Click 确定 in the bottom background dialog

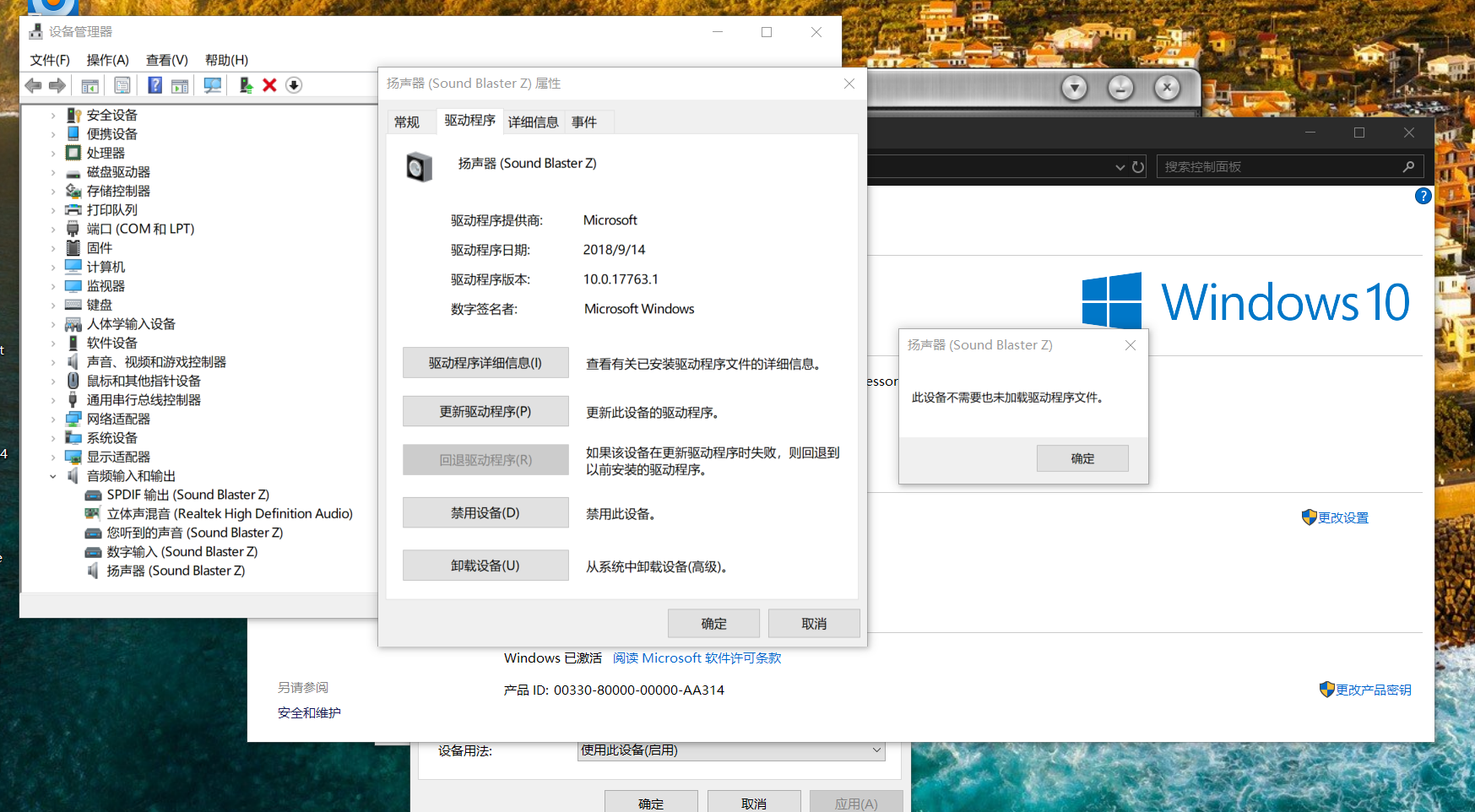click(x=651, y=803)
